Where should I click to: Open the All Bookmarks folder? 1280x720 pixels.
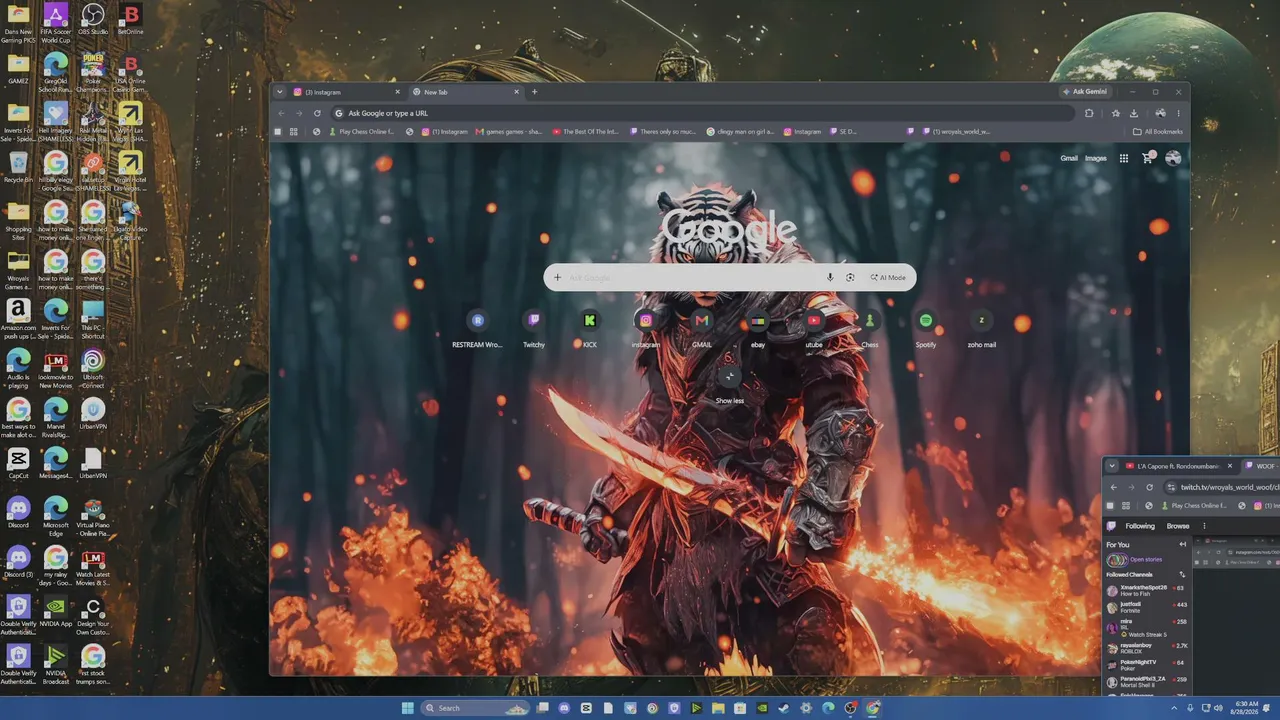coord(1157,131)
